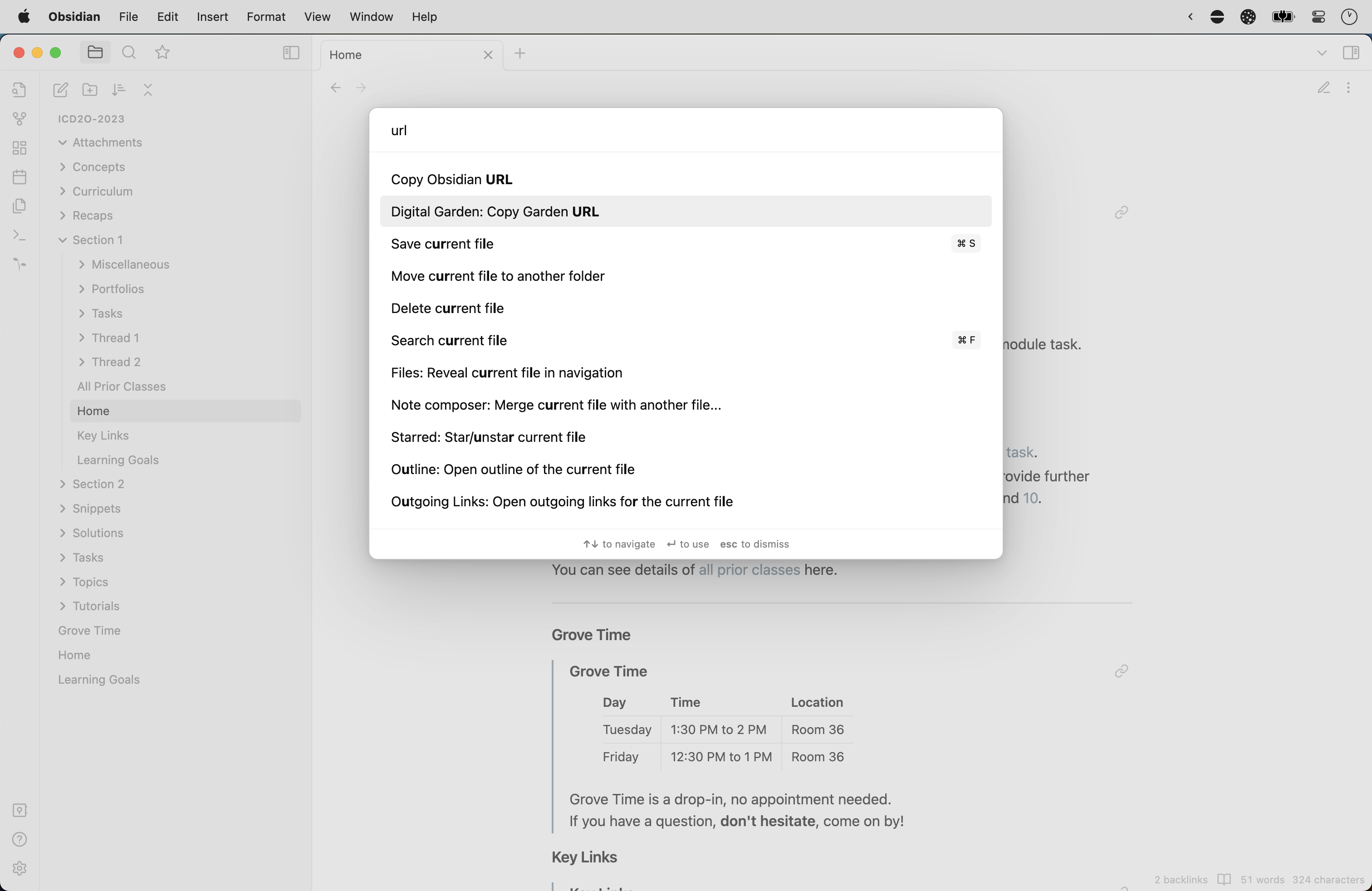Collapse left sidebar with panel icon
1372x891 pixels.
point(291,53)
